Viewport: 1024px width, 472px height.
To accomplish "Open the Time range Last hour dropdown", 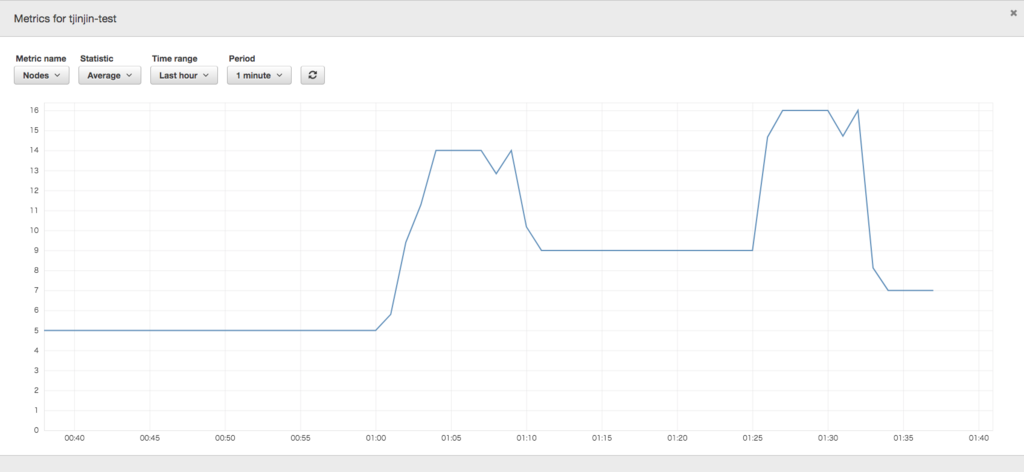I will [184, 75].
